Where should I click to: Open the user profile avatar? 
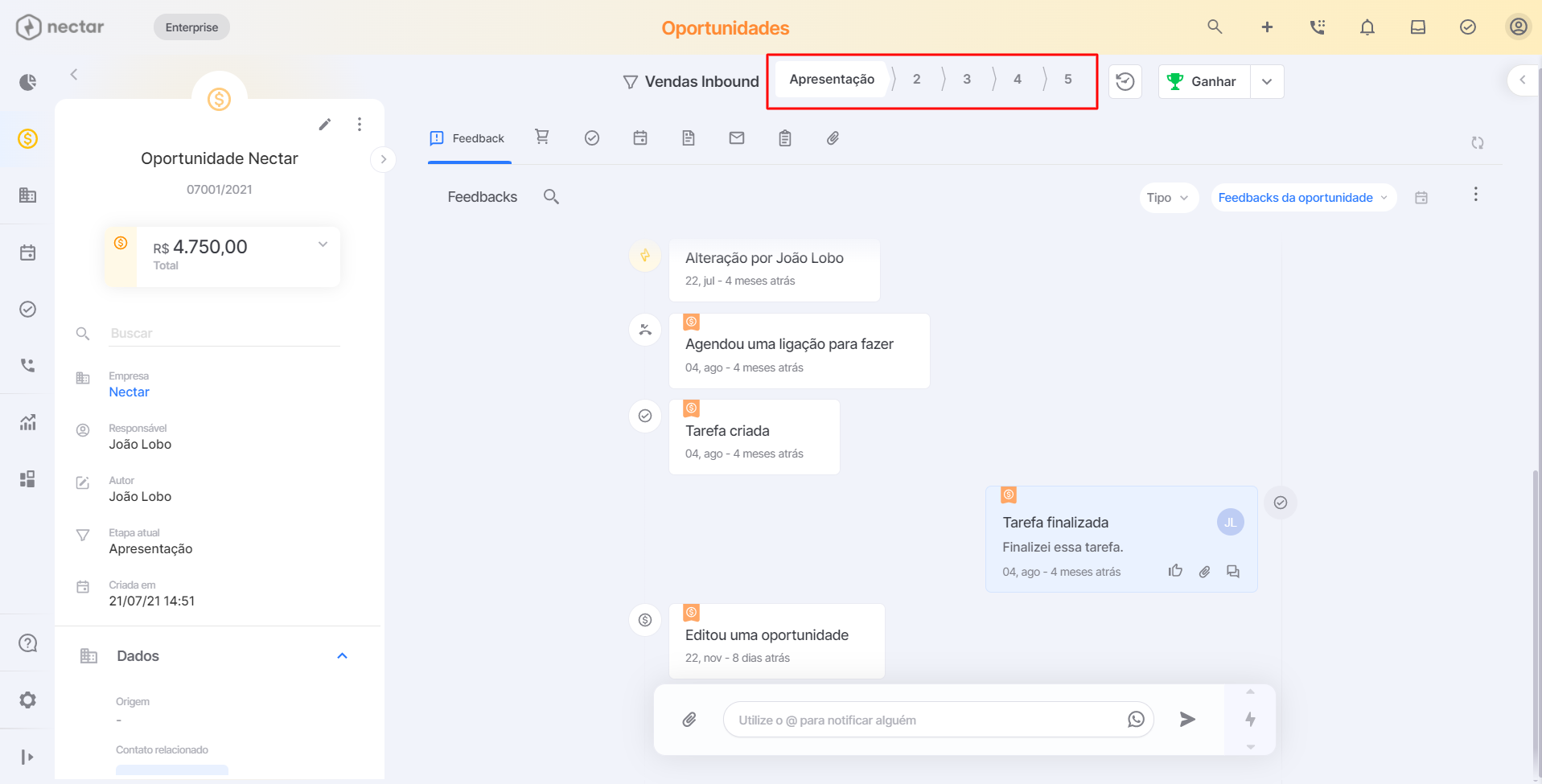pyautogui.click(x=1518, y=27)
